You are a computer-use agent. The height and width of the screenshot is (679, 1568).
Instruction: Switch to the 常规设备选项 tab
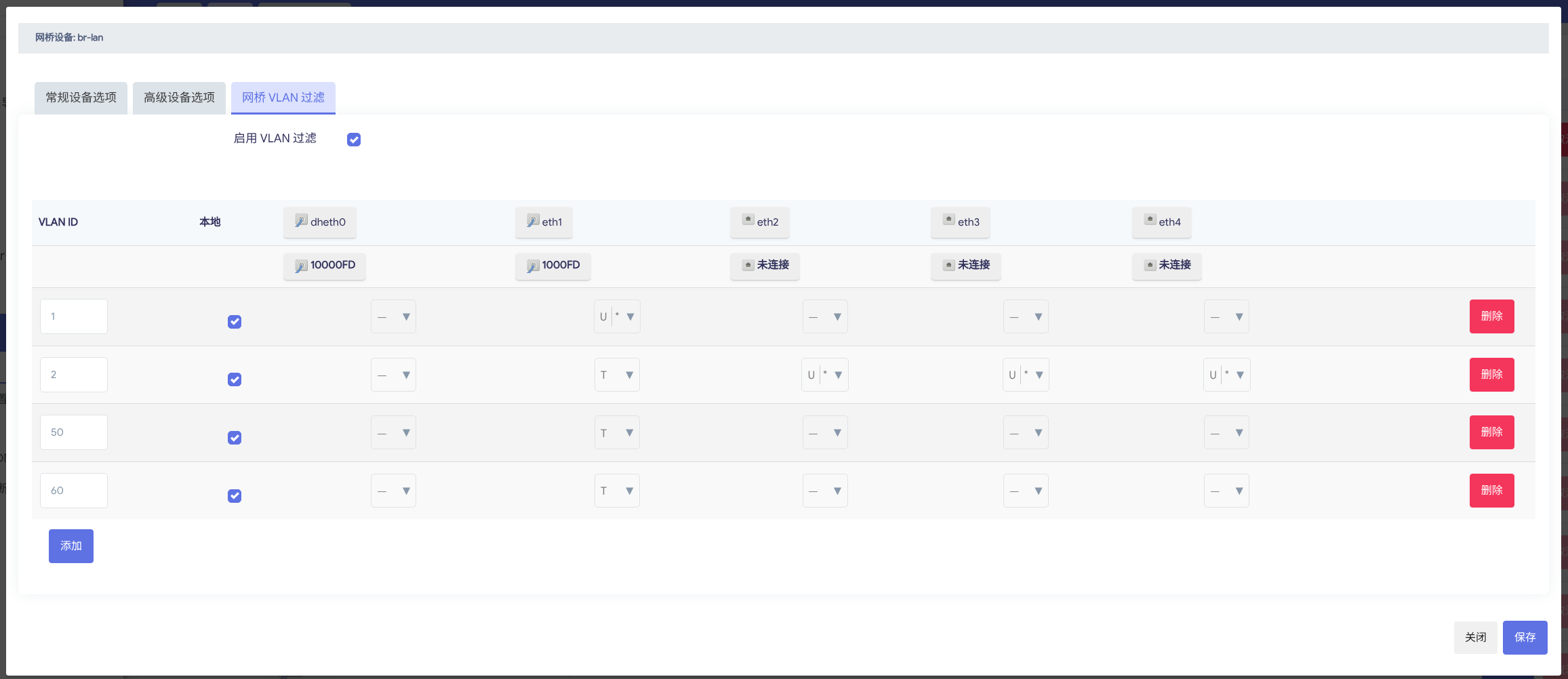pos(81,98)
